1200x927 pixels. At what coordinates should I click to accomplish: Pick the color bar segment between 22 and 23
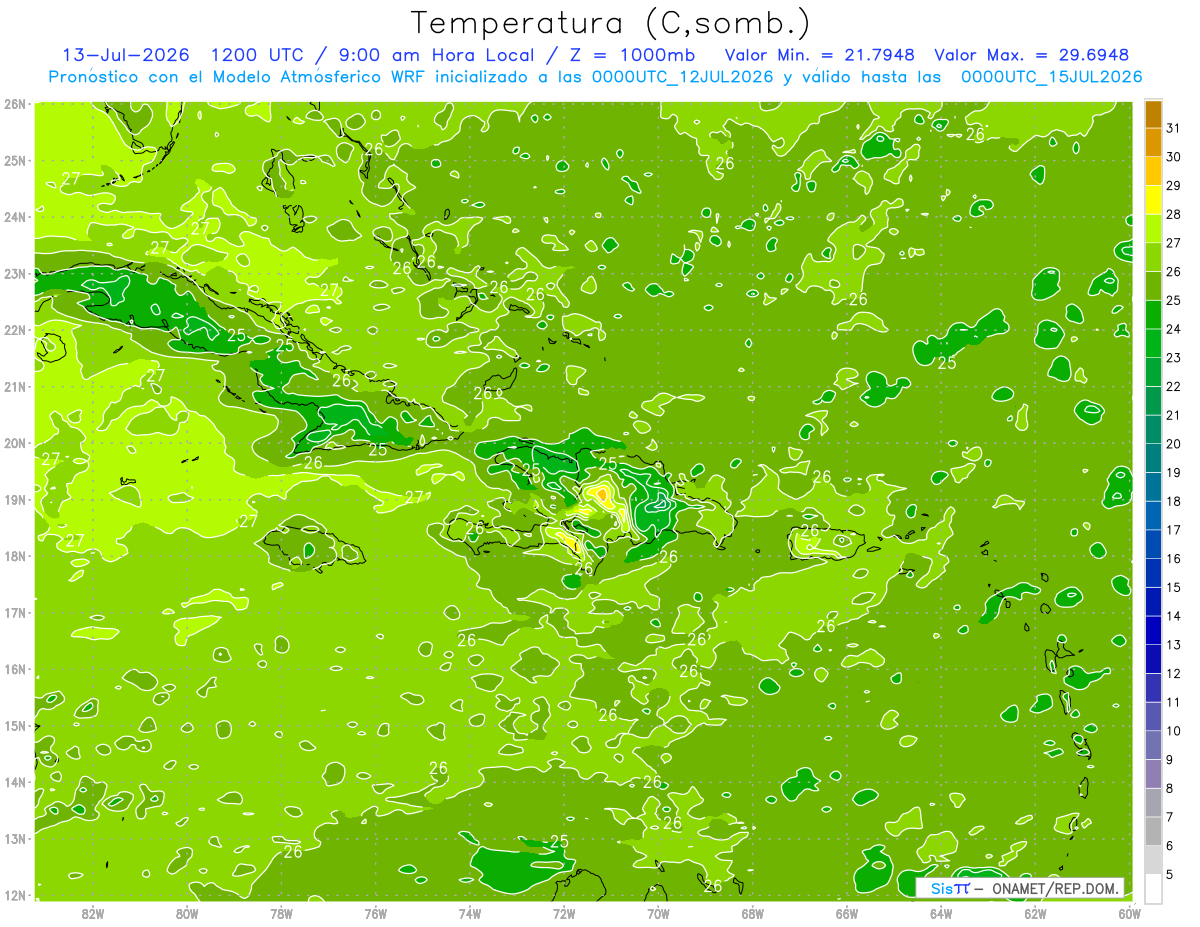coord(1152,372)
